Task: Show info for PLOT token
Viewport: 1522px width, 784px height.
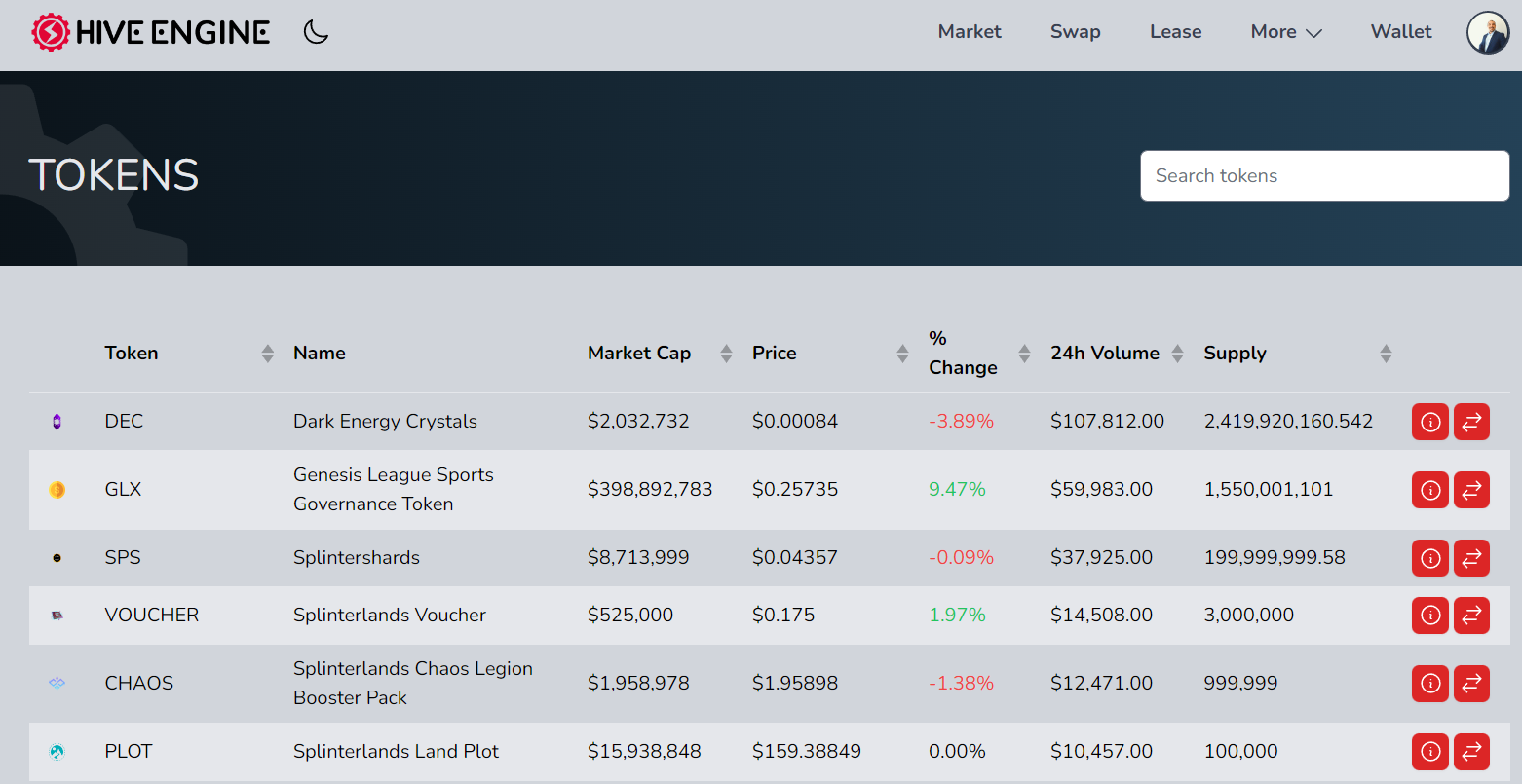Action: [1430, 752]
